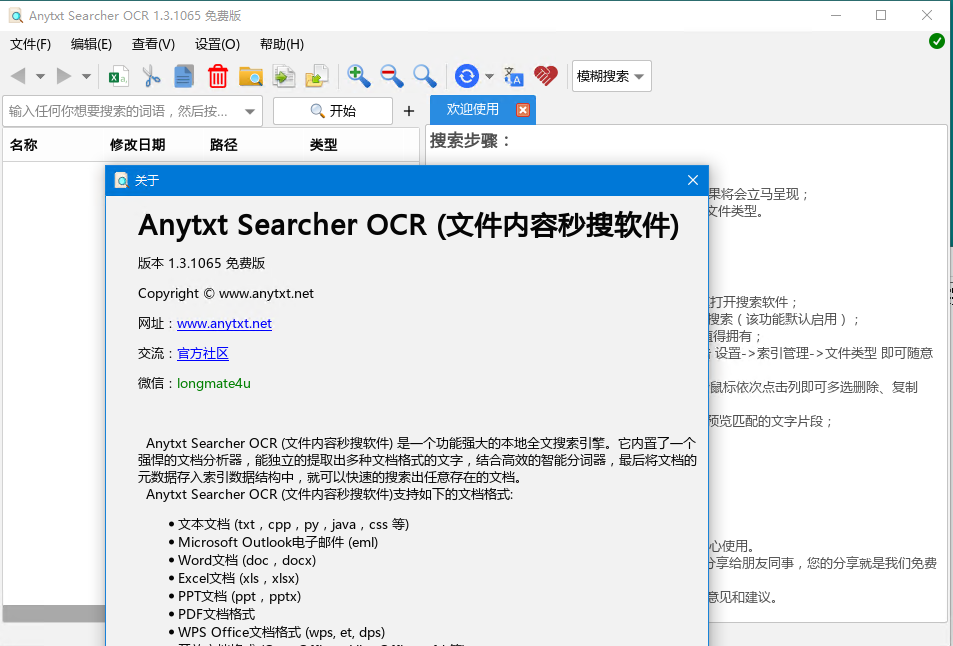953x646 pixels.
Task: Select the scissors cut icon
Action: [x=151, y=76]
